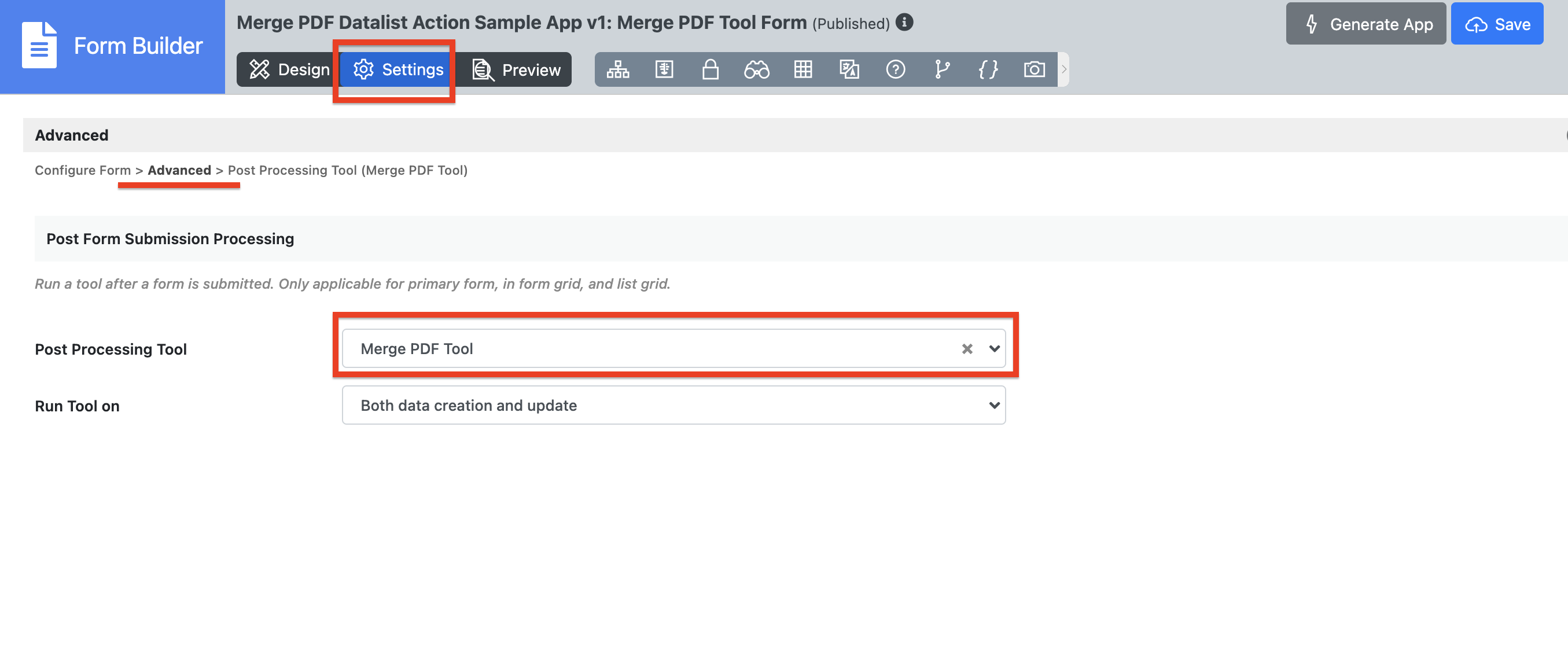
Task: Click the padlock icon in toolbar
Action: (x=711, y=69)
